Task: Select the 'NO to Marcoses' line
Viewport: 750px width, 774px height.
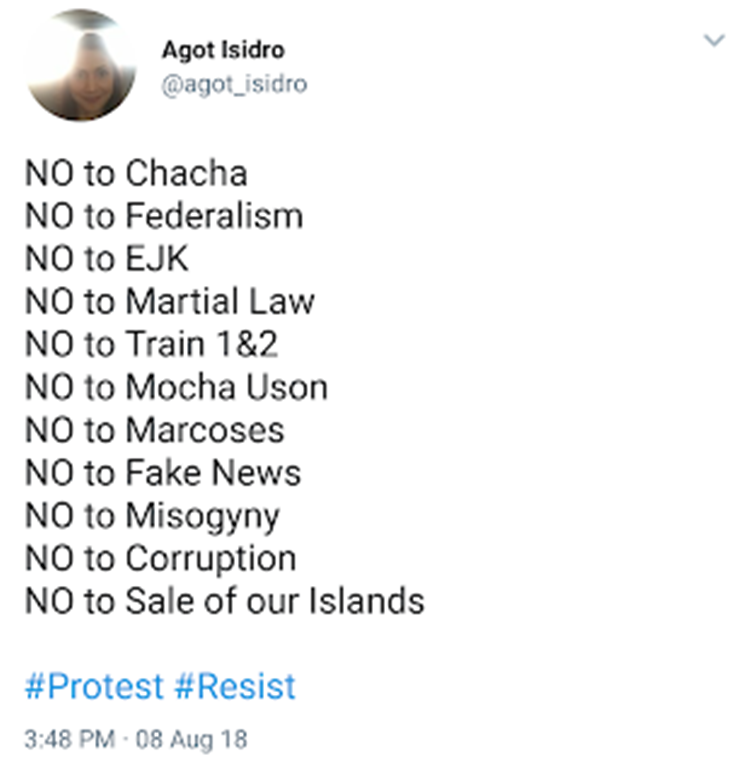Action: pos(154,430)
